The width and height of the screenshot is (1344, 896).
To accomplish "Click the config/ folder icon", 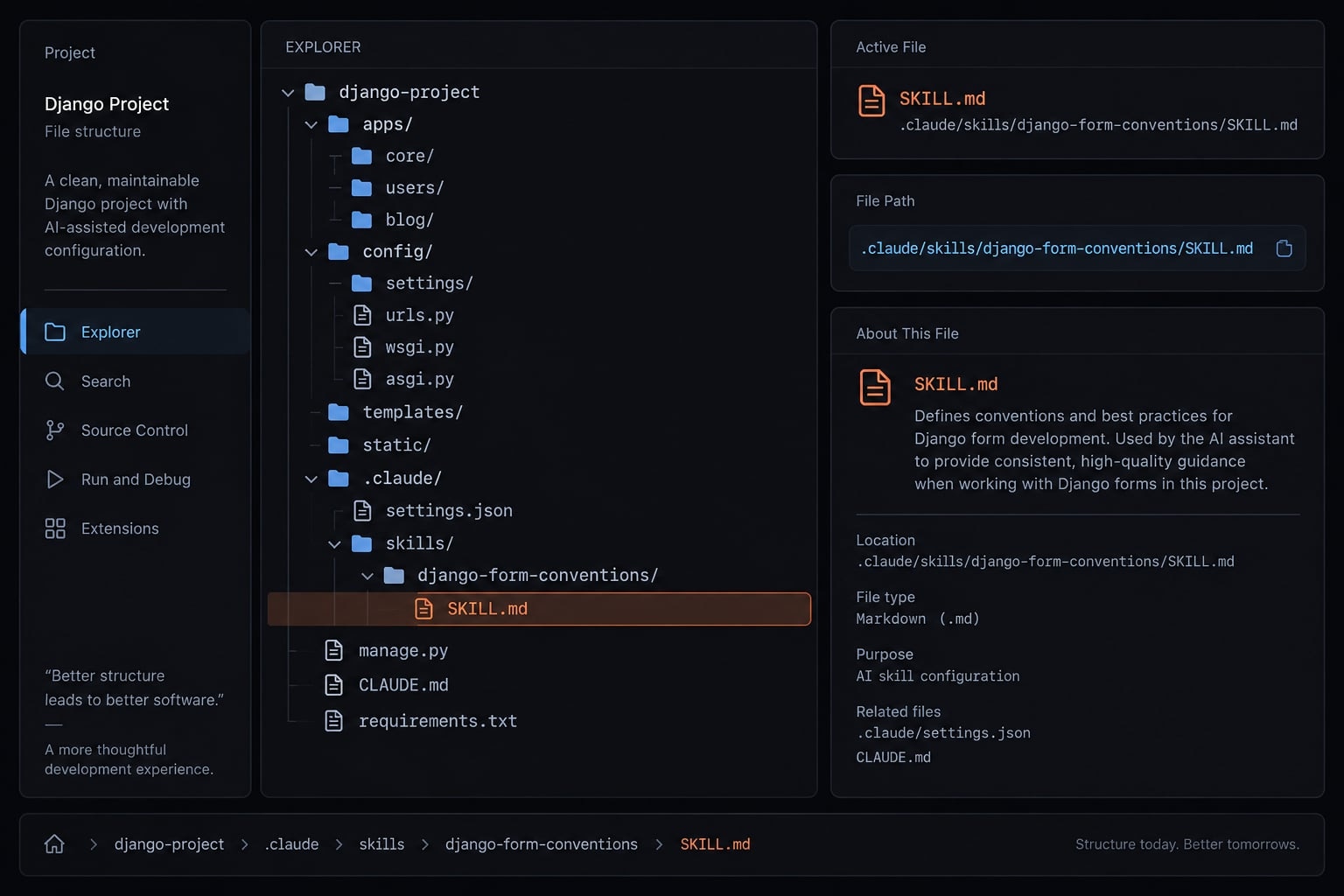I will pyautogui.click(x=339, y=251).
